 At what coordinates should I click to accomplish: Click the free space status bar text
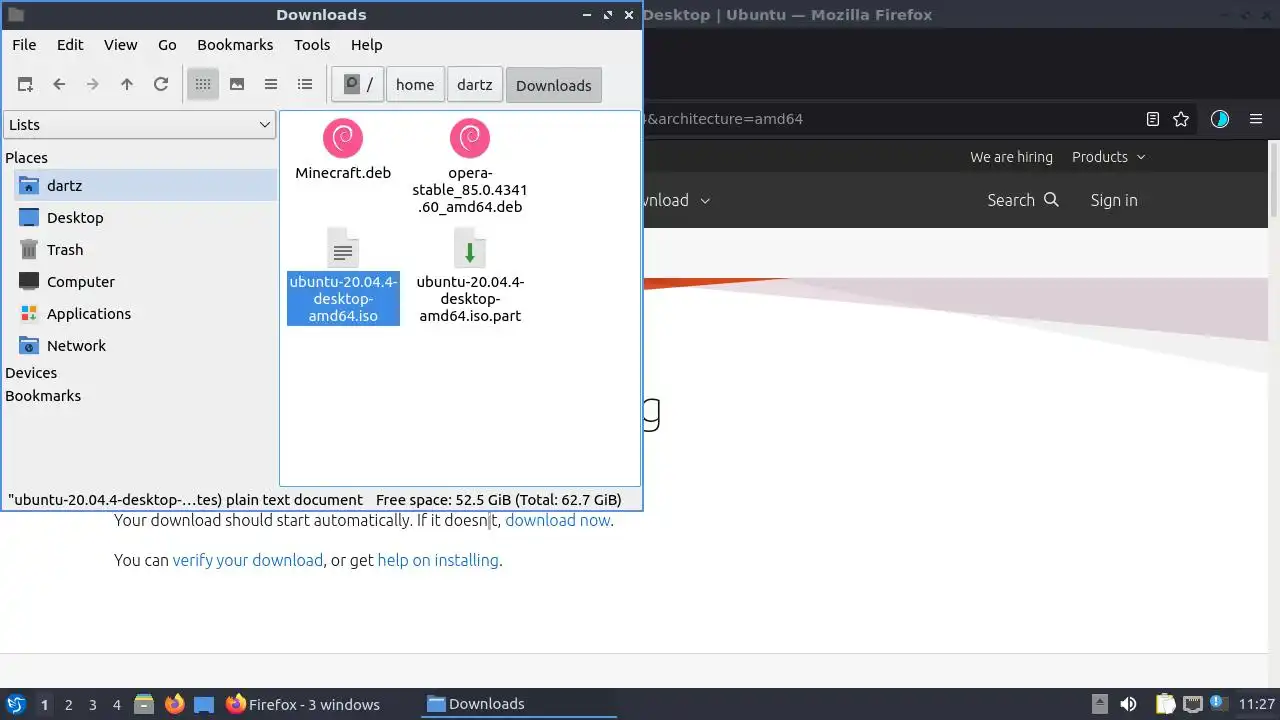pos(499,500)
